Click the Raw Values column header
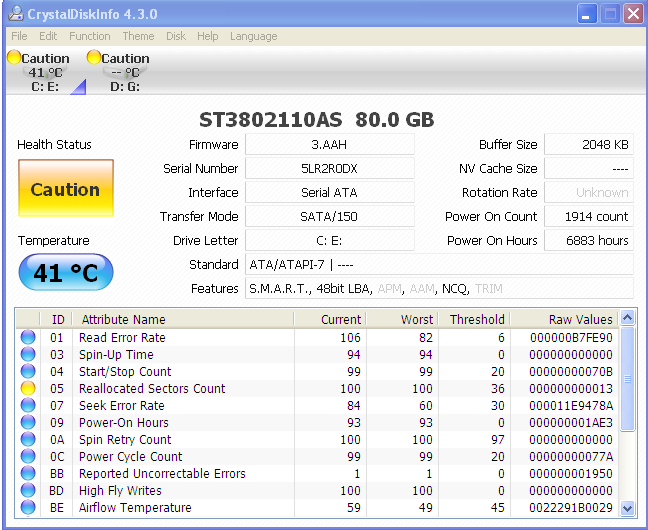 pyautogui.click(x=565, y=319)
